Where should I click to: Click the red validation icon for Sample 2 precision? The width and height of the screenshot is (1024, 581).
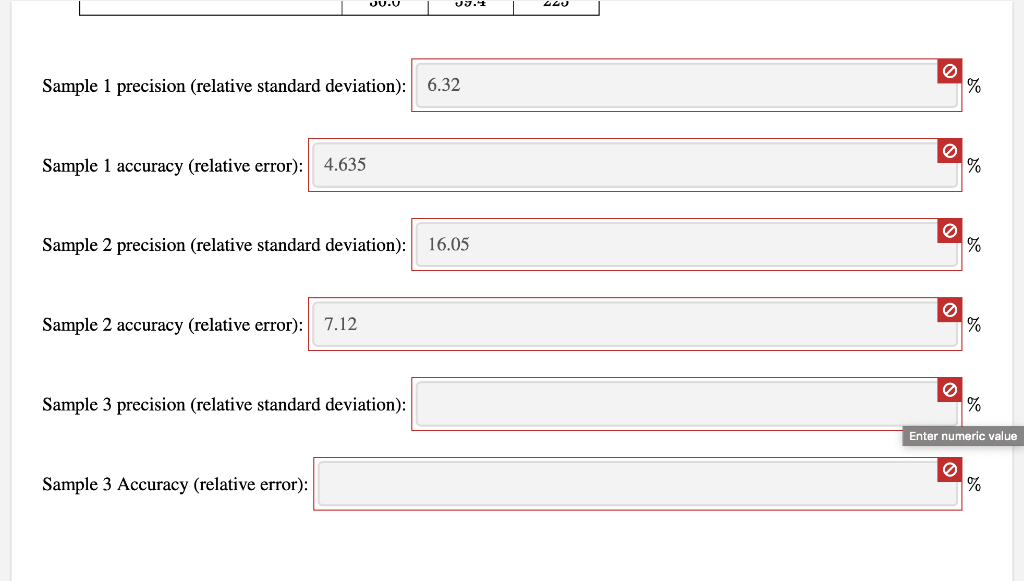(x=949, y=230)
